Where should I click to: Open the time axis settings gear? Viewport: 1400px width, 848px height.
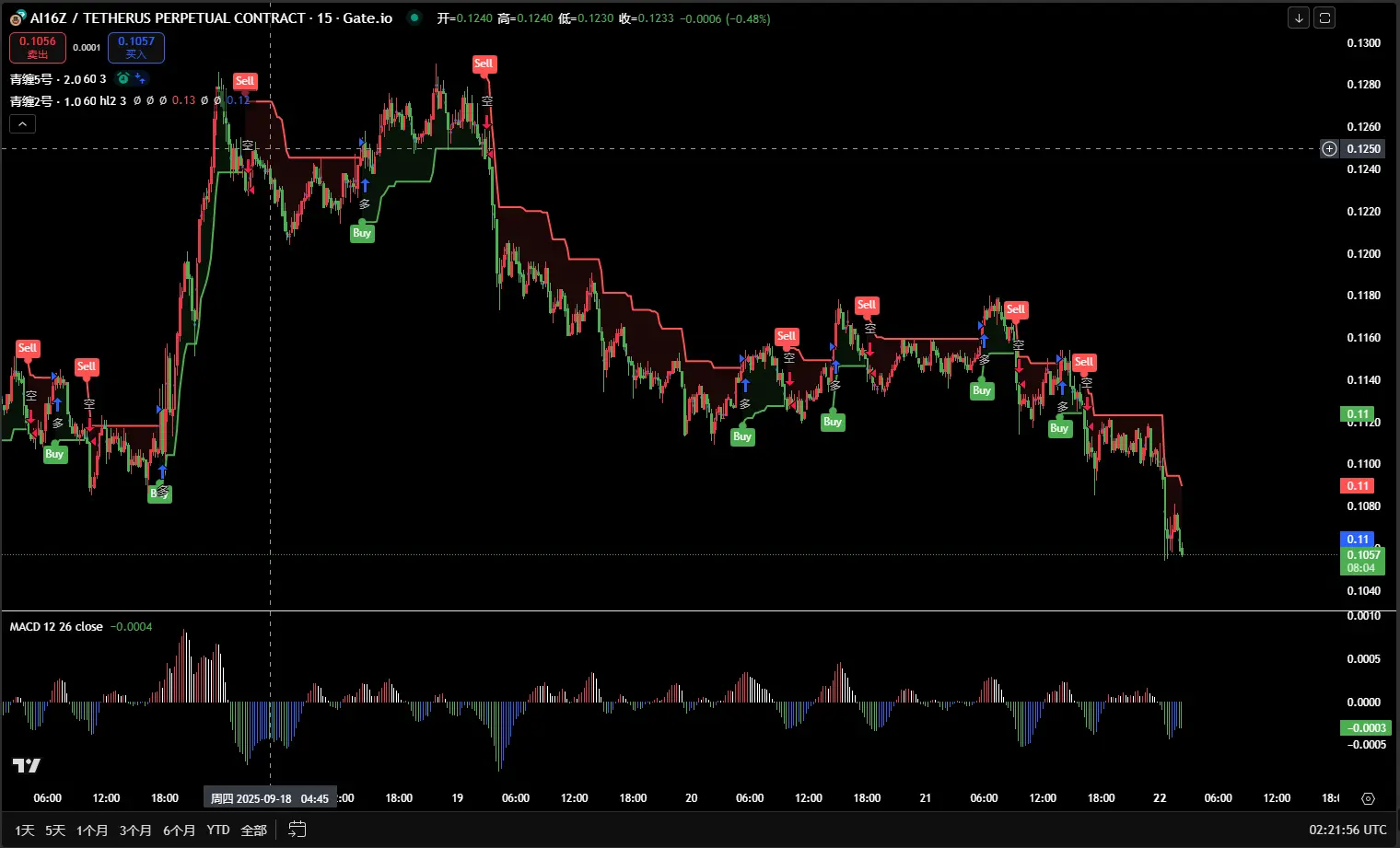click(1368, 798)
